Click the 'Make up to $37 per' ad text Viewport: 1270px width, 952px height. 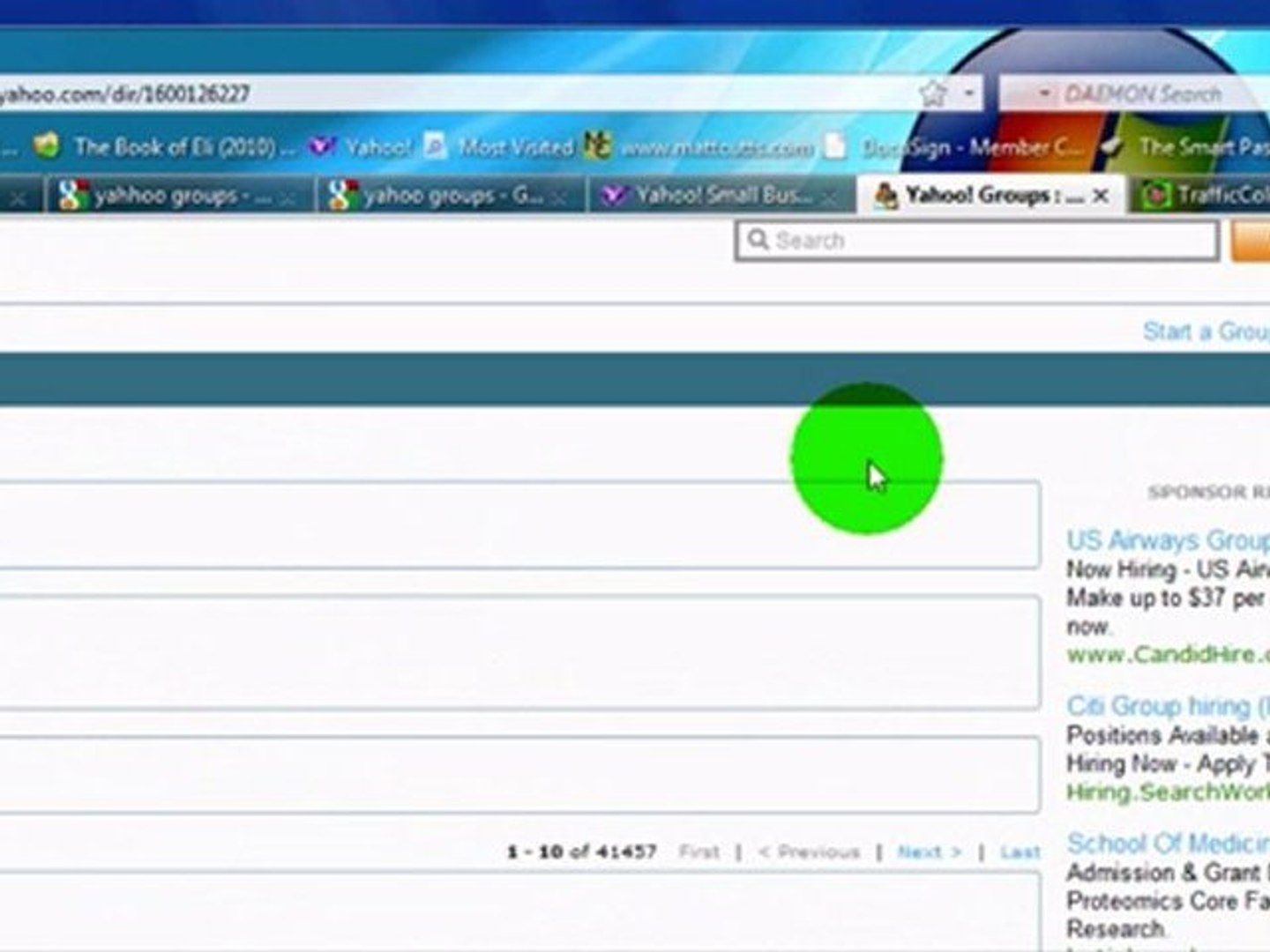pyautogui.click(x=1168, y=598)
